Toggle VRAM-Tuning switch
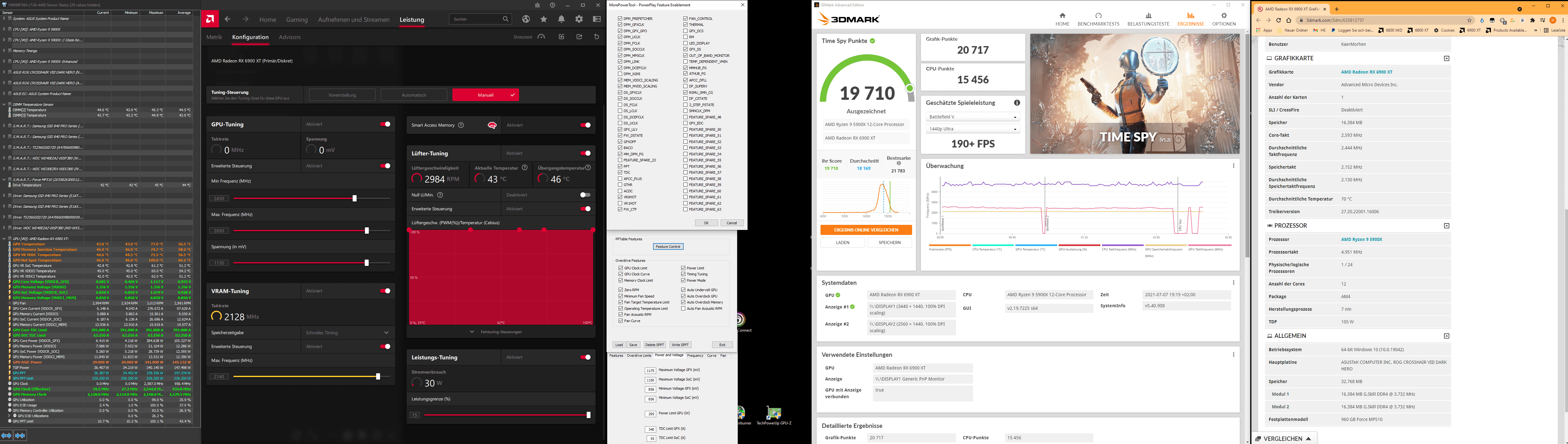The image size is (1568, 444). [x=385, y=291]
